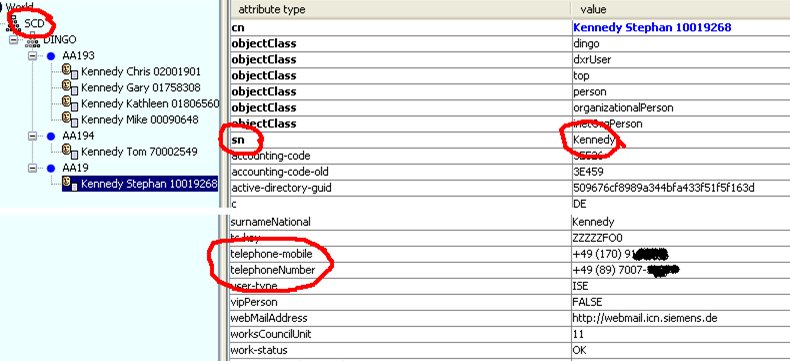
Task: Click the blue dot icon of AA194
Action: (x=50, y=136)
